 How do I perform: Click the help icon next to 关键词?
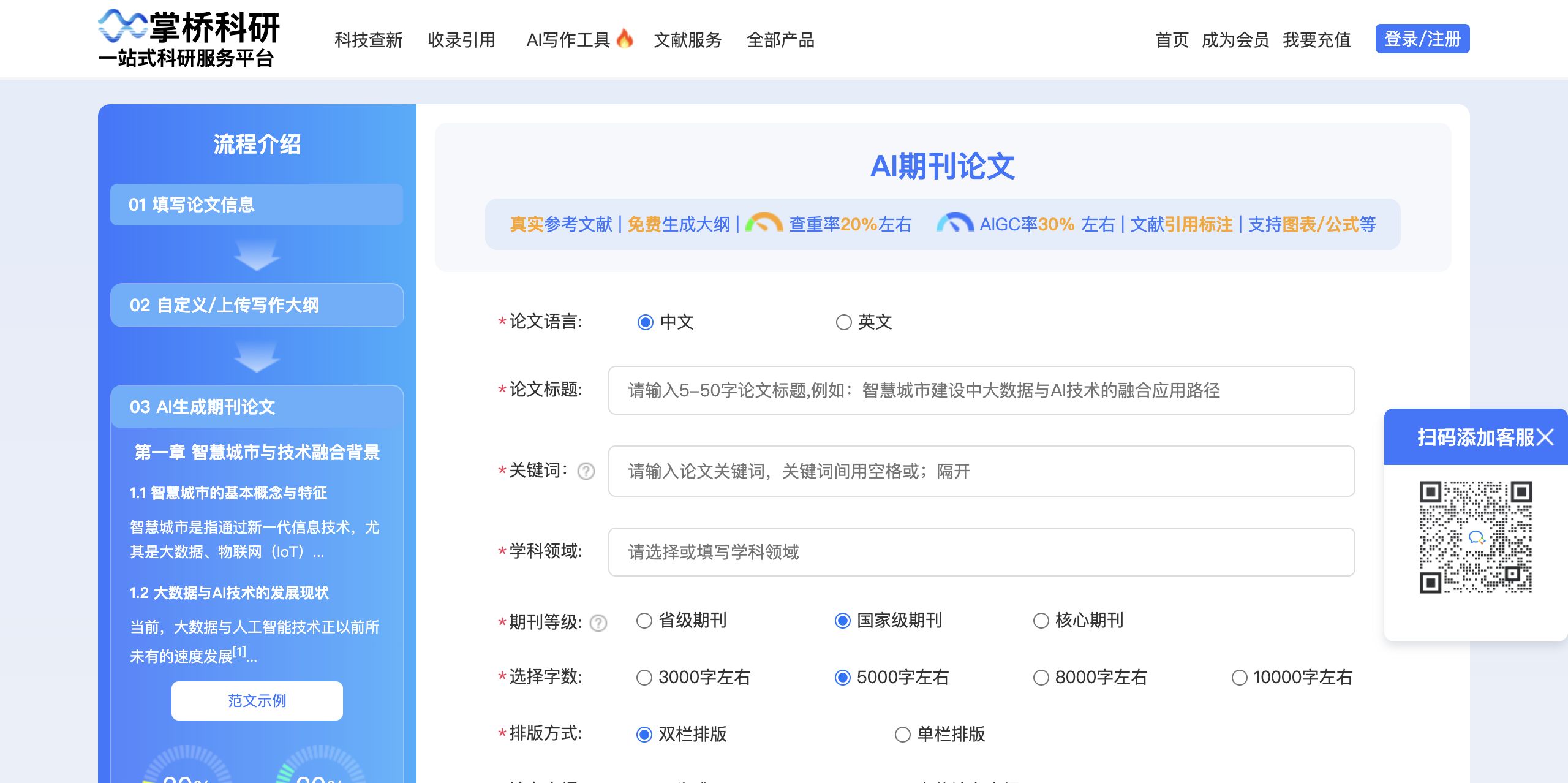click(586, 471)
